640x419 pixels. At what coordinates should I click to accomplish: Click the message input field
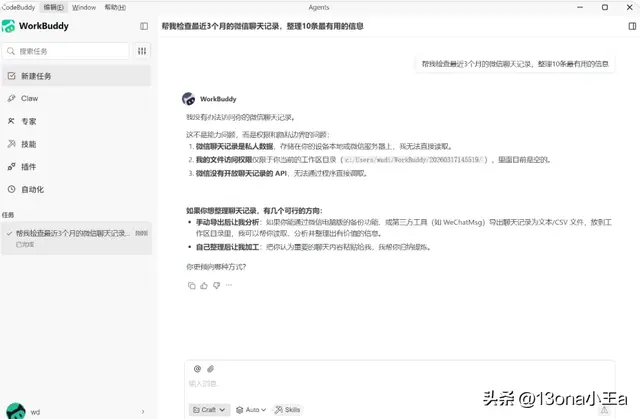coord(400,384)
